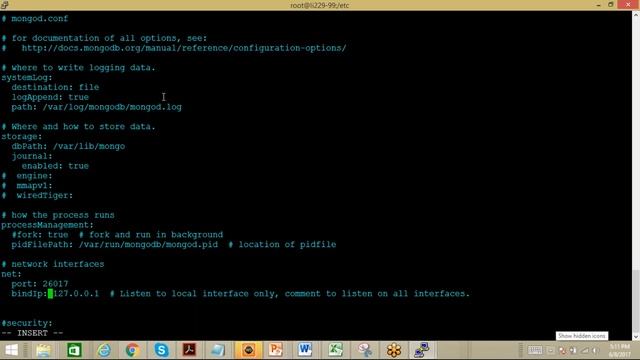Click the '-- INSERT --' mode indicator
The width and height of the screenshot is (640, 360).
[x=32, y=333]
